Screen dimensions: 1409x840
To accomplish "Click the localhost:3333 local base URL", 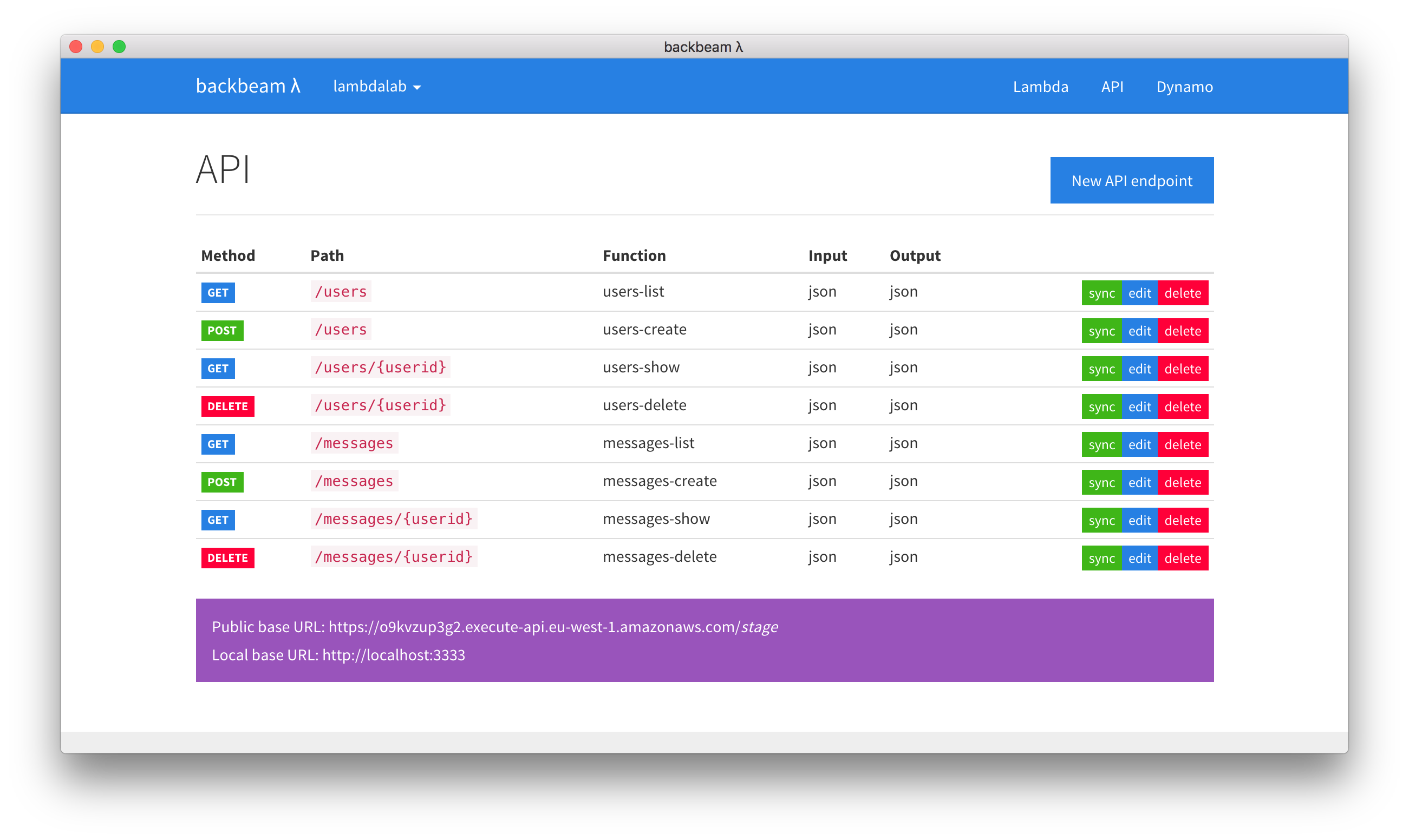I will coord(393,655).
